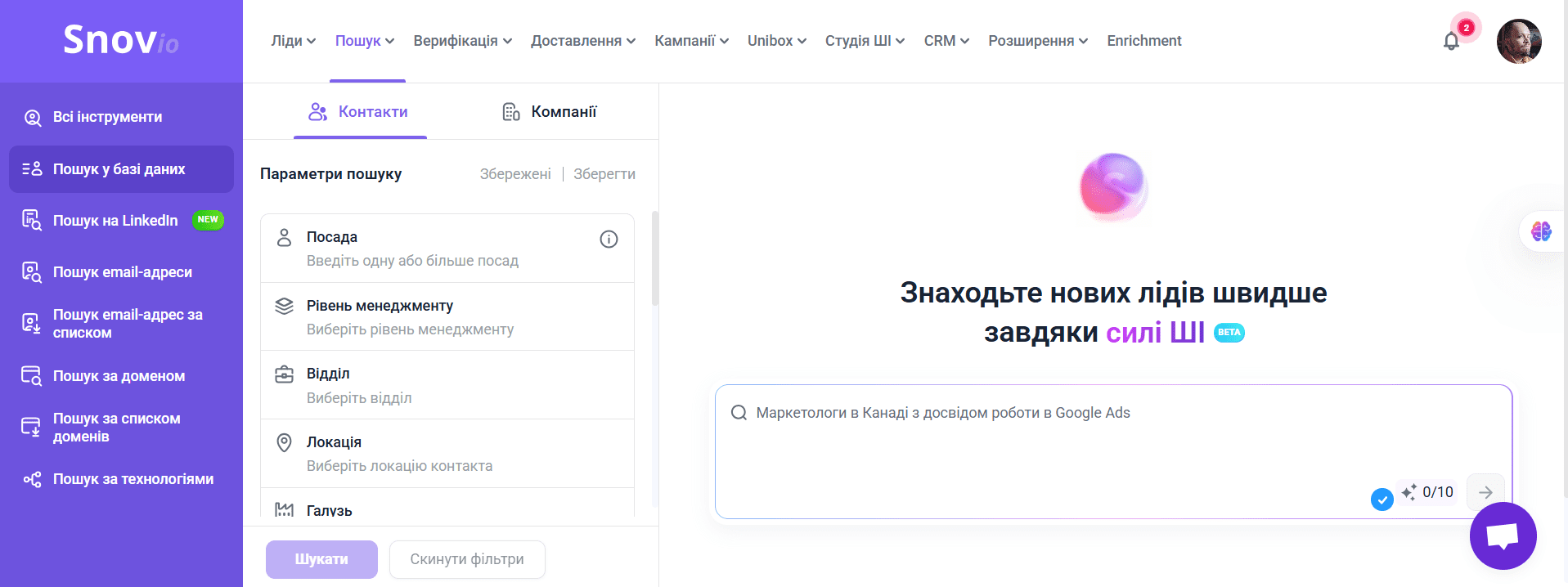Viewport: 1568px width, 587px height.
Task: Click Зберегти search link
Action: coord(604,174)
